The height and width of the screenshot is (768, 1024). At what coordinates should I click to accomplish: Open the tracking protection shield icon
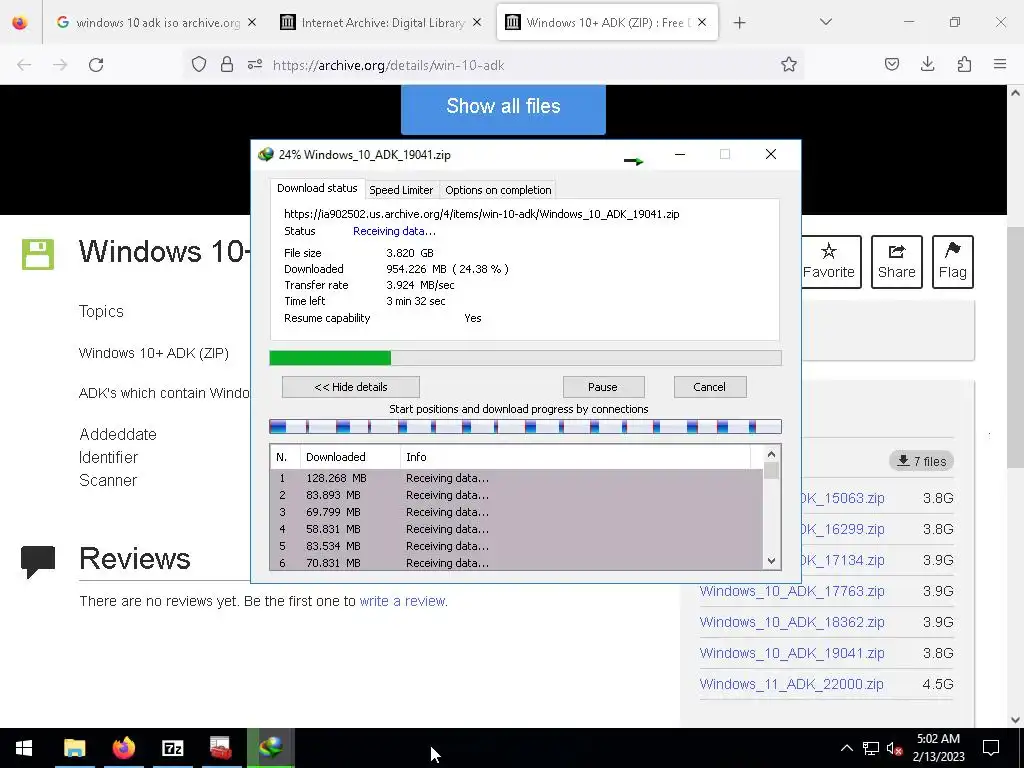point(199,65)
